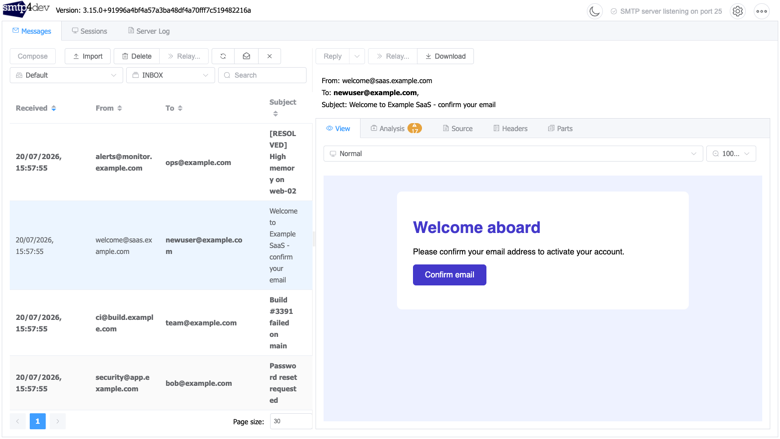This screenshot has height=439, width=780.
Task: Open the Default mailbox dropdown
Action: [x=66, y=75]
